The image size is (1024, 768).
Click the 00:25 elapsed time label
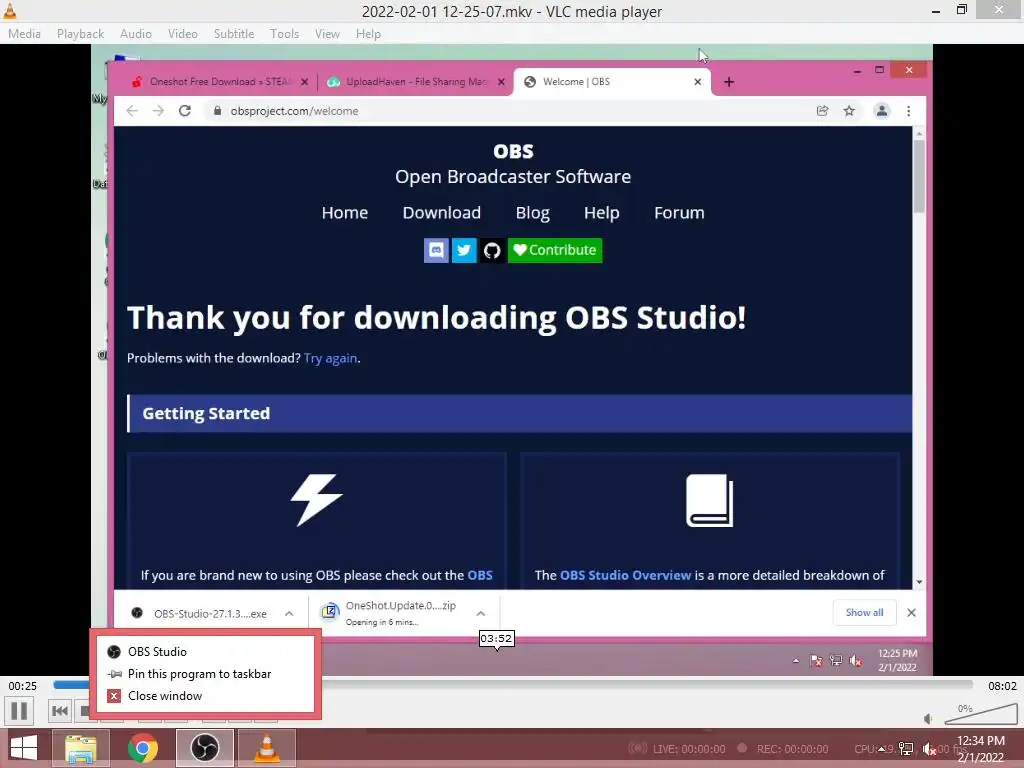23,686
